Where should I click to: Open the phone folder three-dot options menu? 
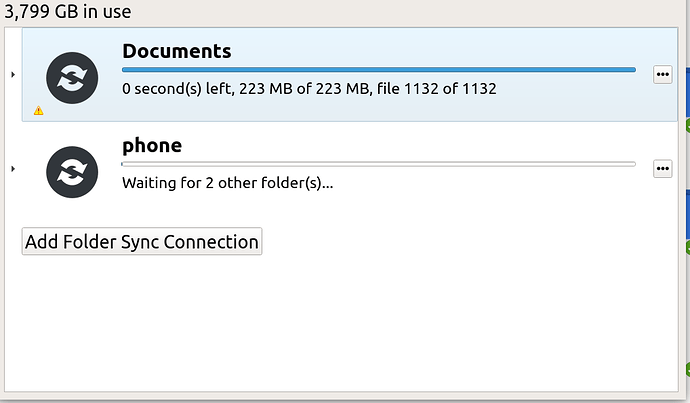[x=662, y=169]
